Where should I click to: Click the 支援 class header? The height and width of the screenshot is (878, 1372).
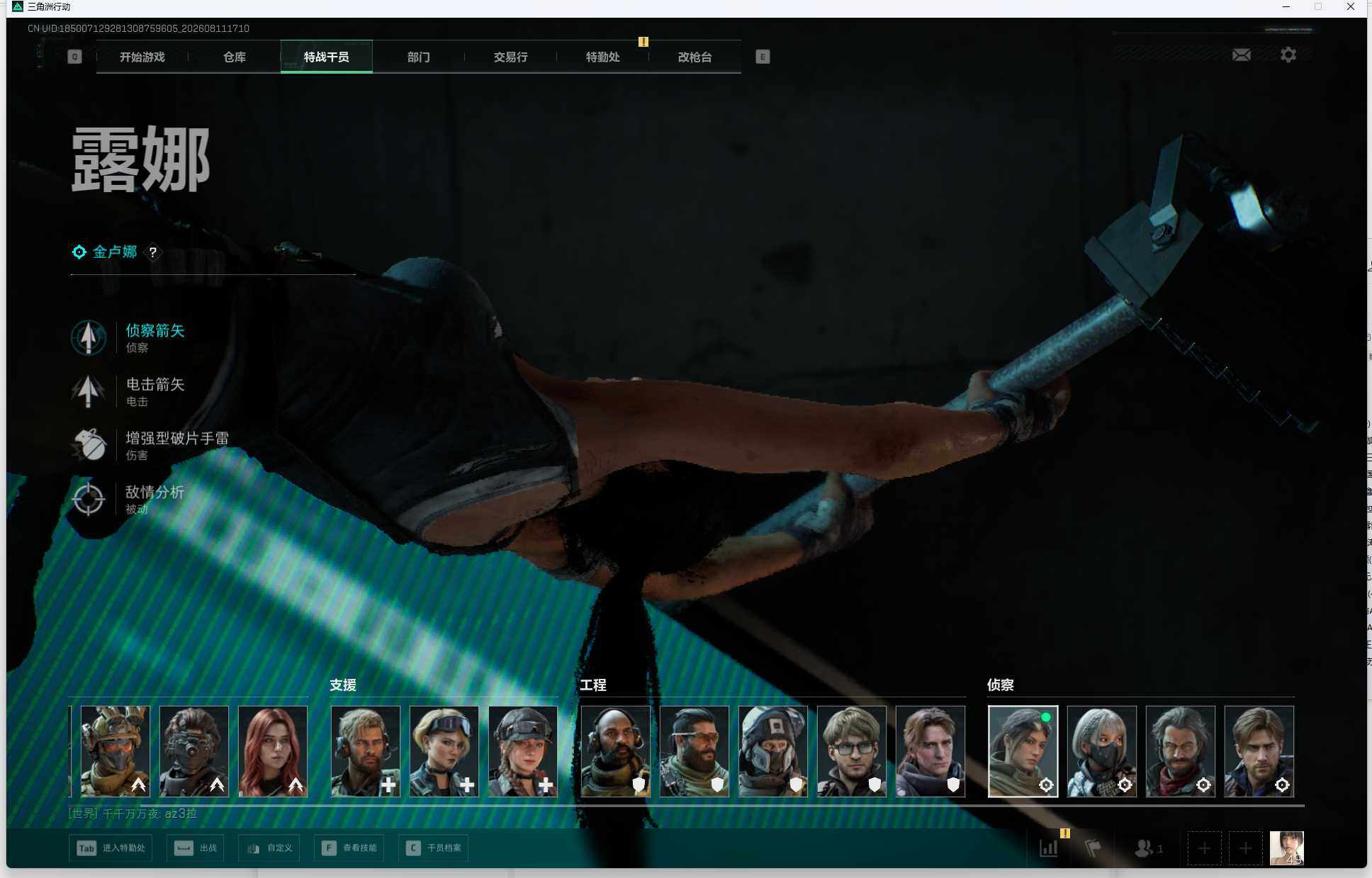343,685
